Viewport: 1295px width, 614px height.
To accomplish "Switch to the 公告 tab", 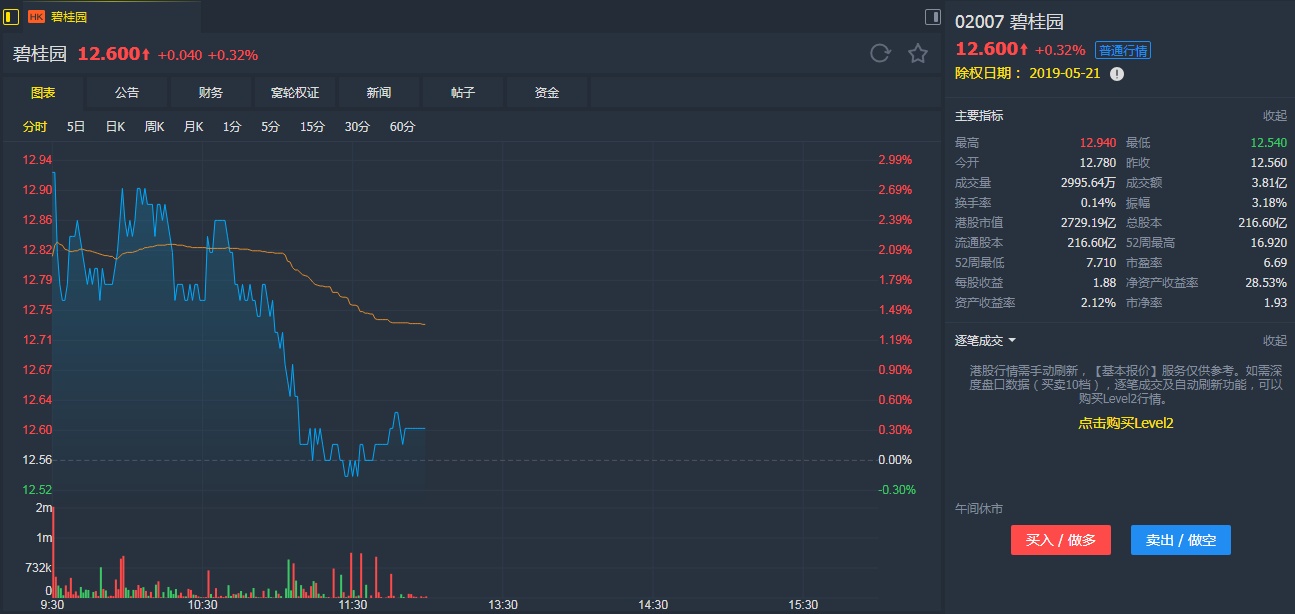I will click(x=127, y=93).
